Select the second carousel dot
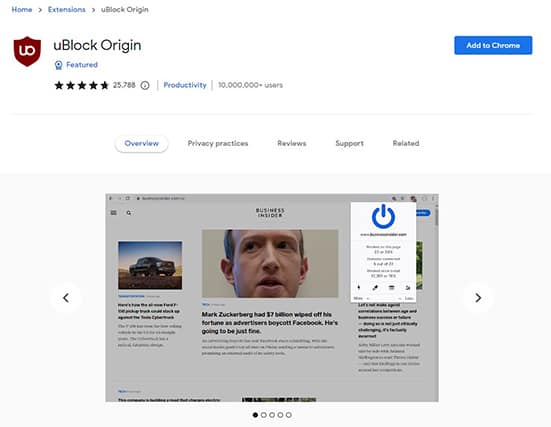This screenshot has width=551, height=427. click(x=264, y=415)
